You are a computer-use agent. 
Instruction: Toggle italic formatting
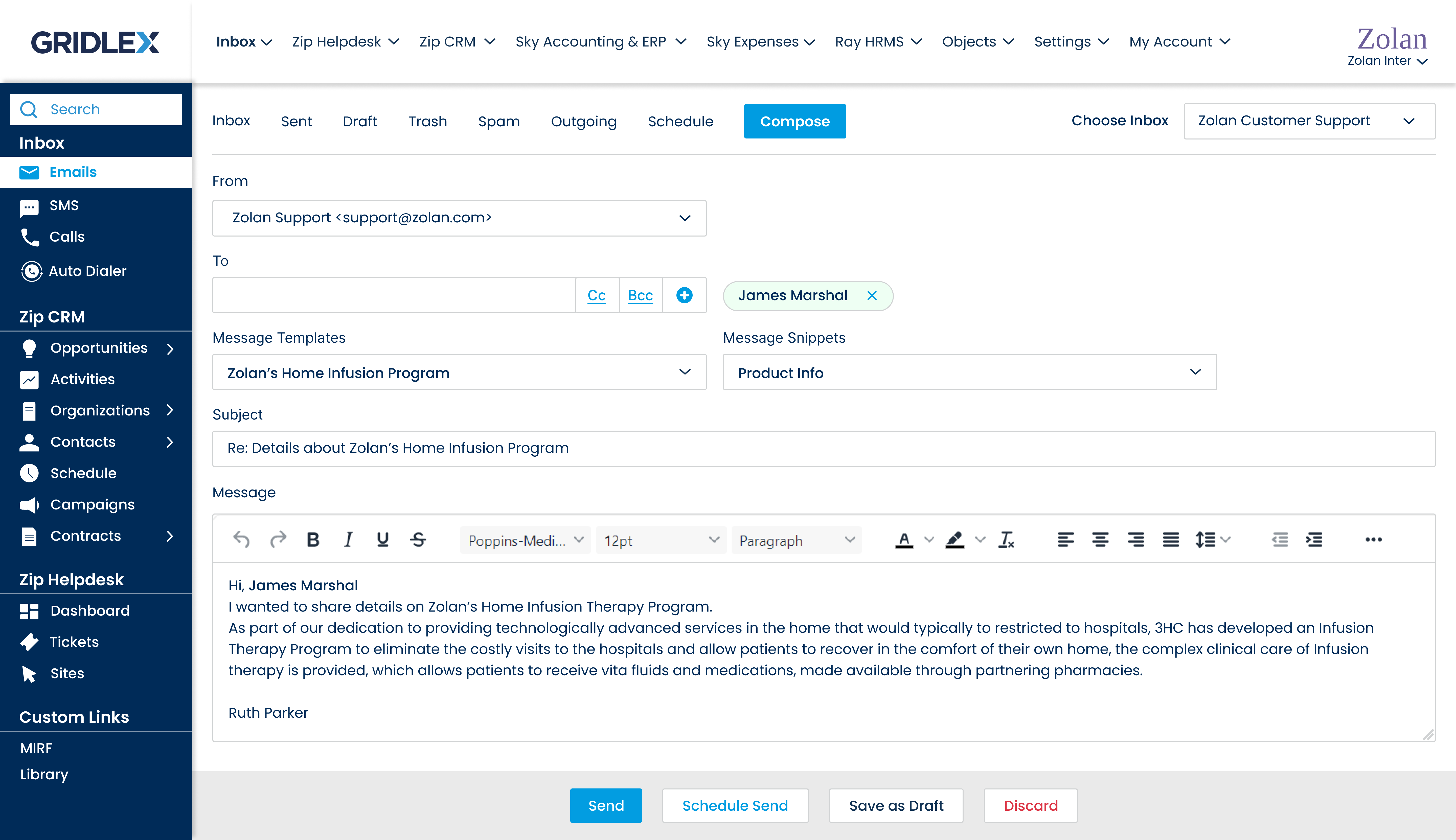[348, 540]
